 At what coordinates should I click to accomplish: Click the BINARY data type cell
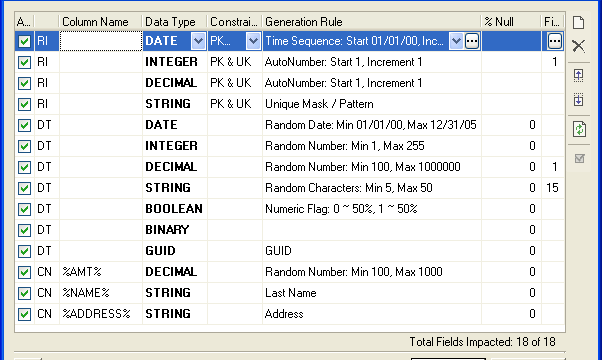(x=175, y=230)
